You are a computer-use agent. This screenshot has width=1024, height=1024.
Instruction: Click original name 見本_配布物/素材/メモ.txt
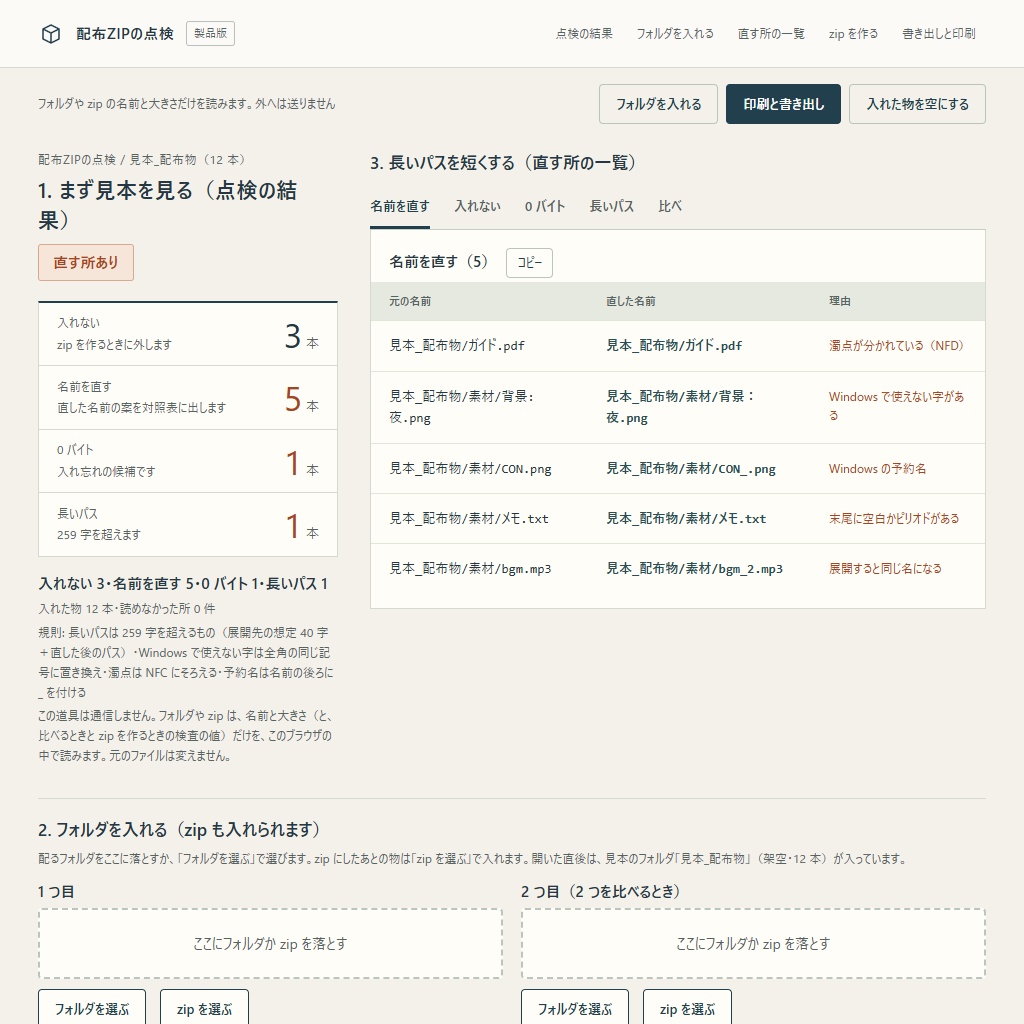[x=469, y=519]
